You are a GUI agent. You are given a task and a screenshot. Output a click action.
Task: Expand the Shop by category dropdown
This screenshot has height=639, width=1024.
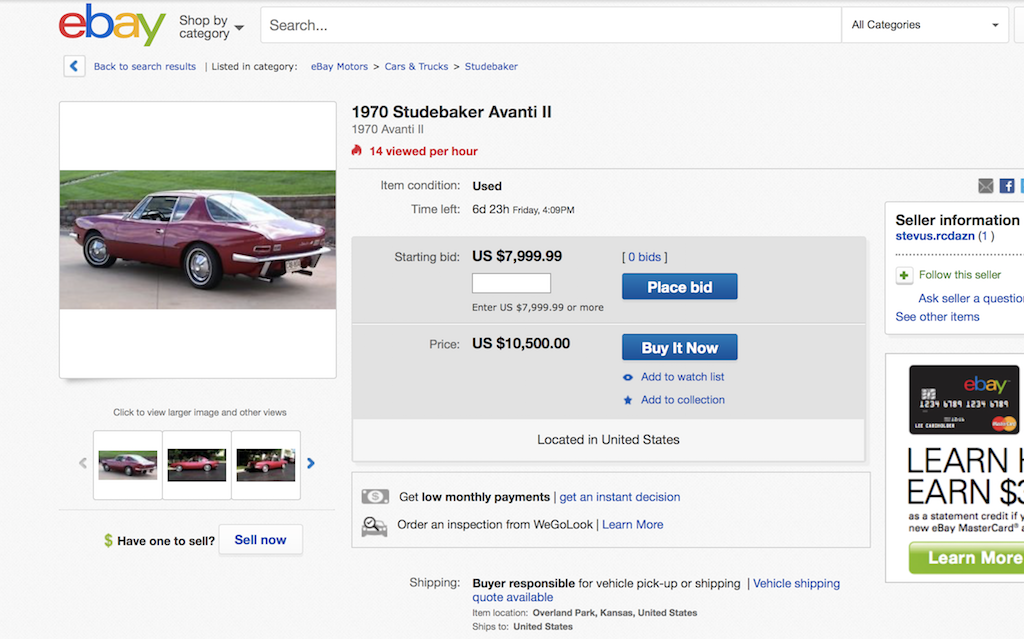pyautogui.click(x=211, y=26)
